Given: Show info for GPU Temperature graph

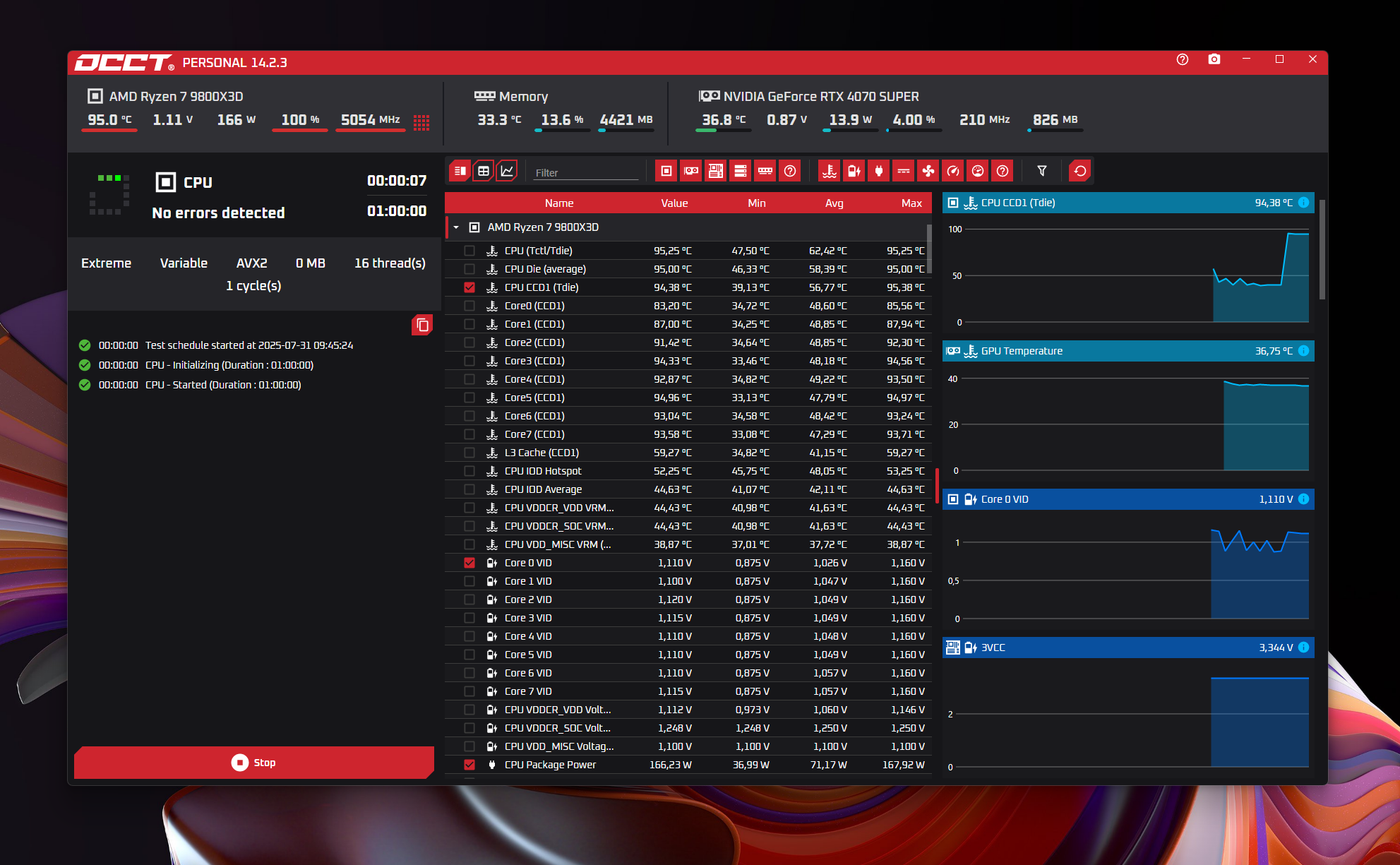Looking at the screenshot, I should 1304,351.
